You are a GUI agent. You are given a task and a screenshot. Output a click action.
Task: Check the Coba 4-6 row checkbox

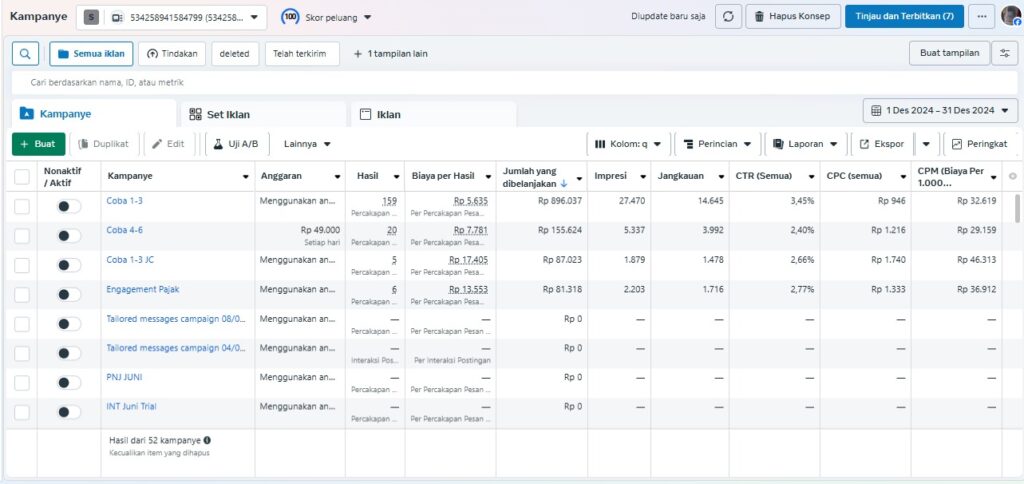[x=22, y=235]
